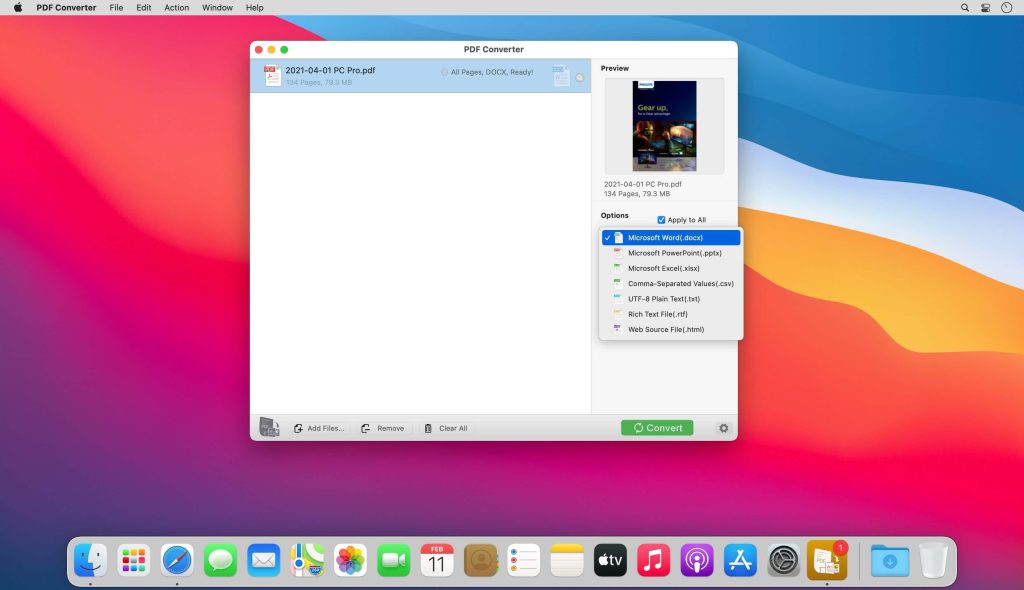Image resolution: width=1024 pixels, height=590 pixels.
Task: Pick Web Source File(.html) from format list
Action: (x=667, y=329)
